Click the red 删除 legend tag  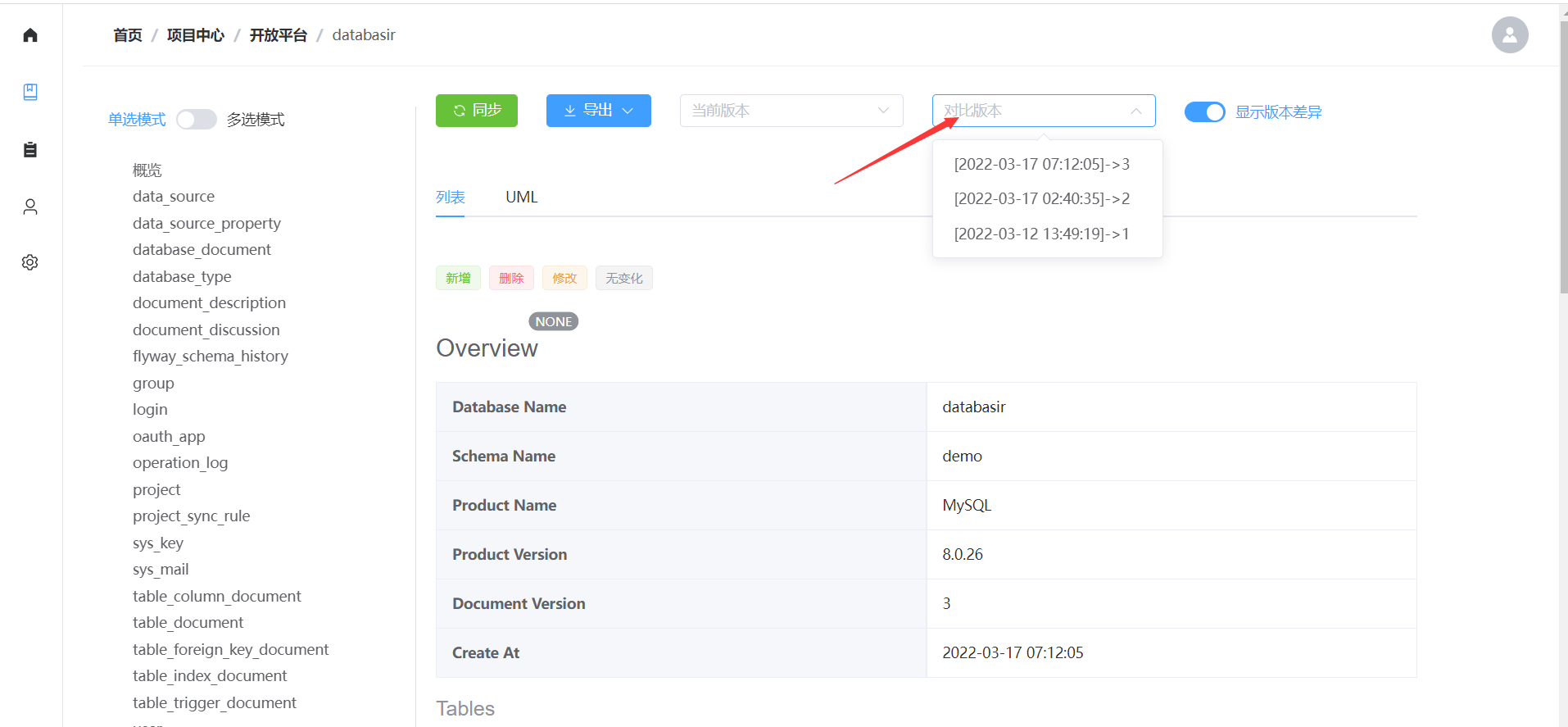(x=511, y=279)
